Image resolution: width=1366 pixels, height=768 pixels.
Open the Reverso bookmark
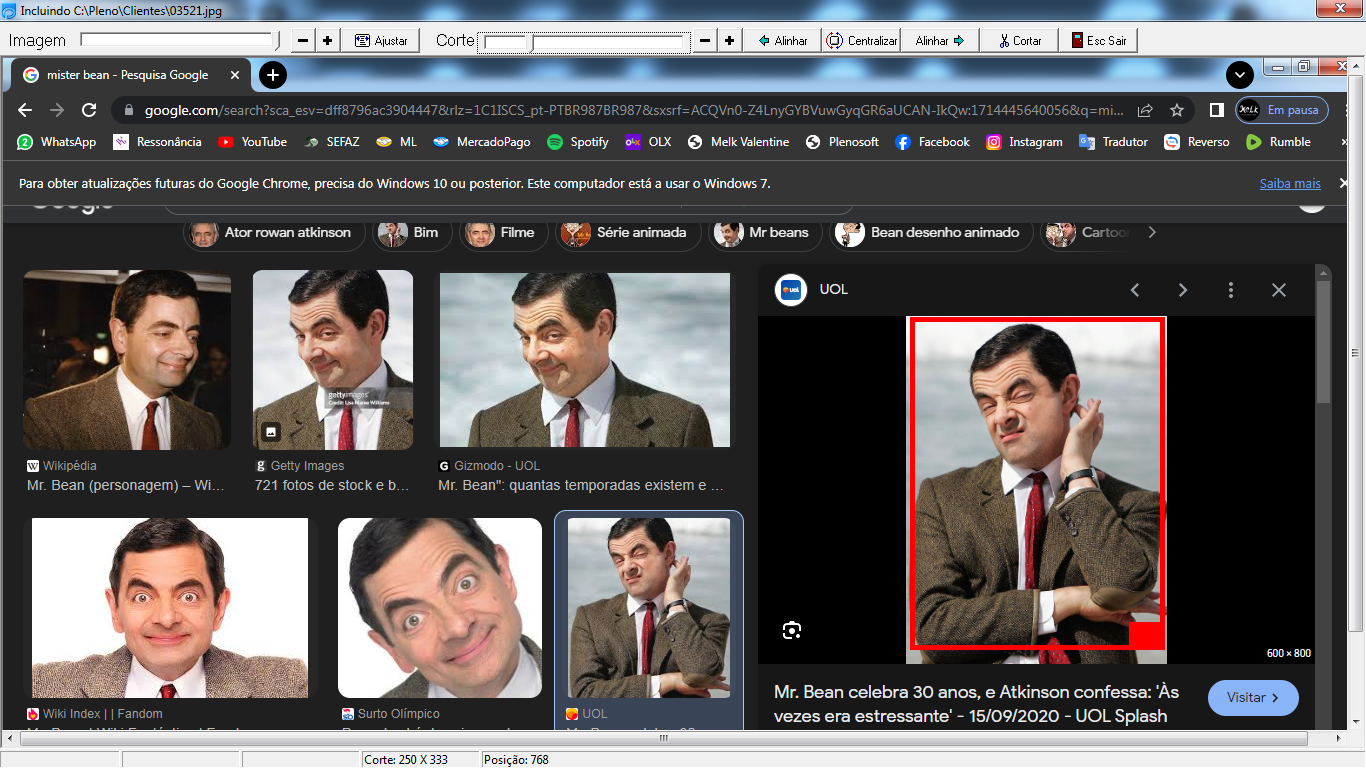coord(1197,142)
